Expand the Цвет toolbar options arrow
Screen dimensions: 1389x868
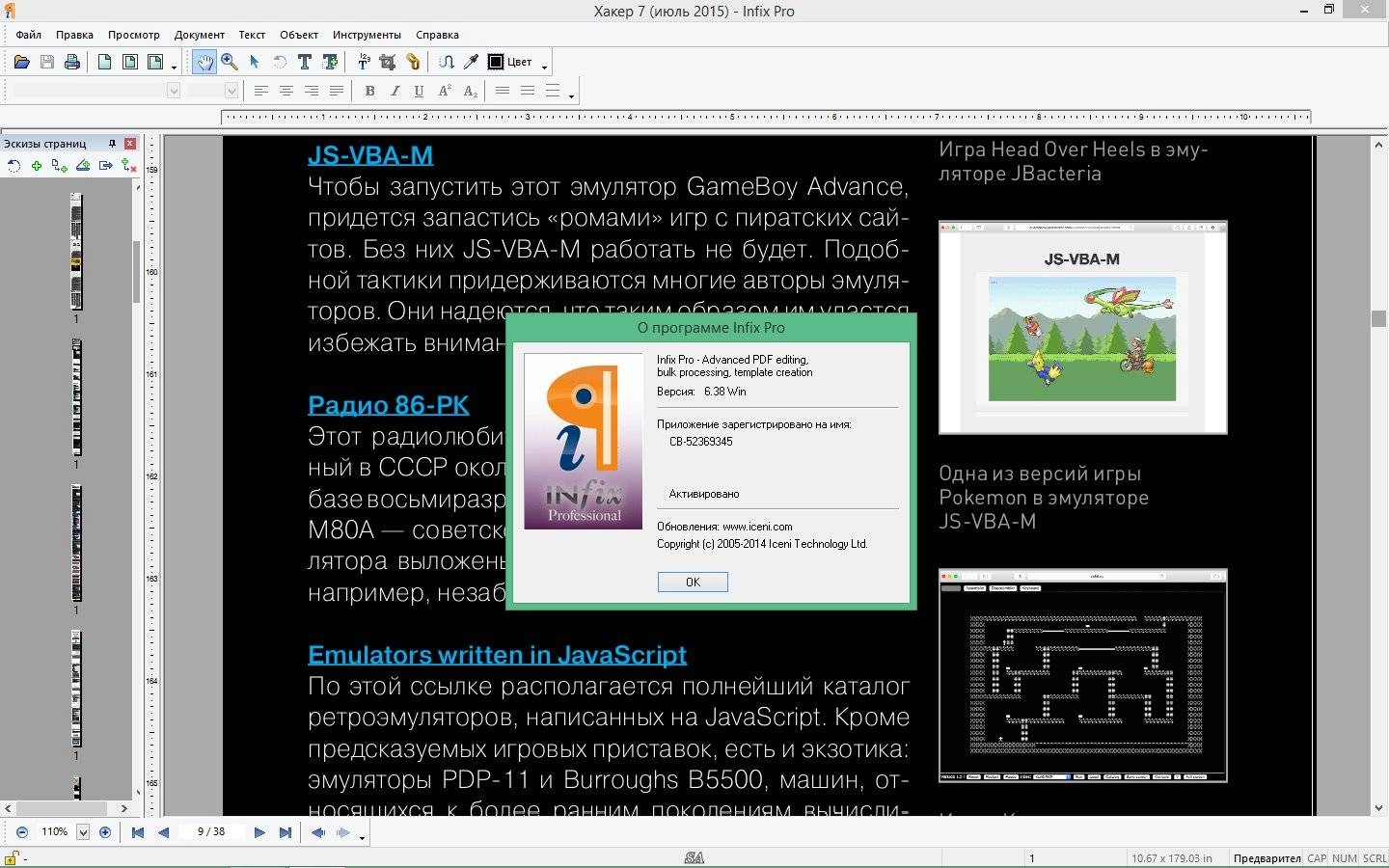tap(545, 68)
